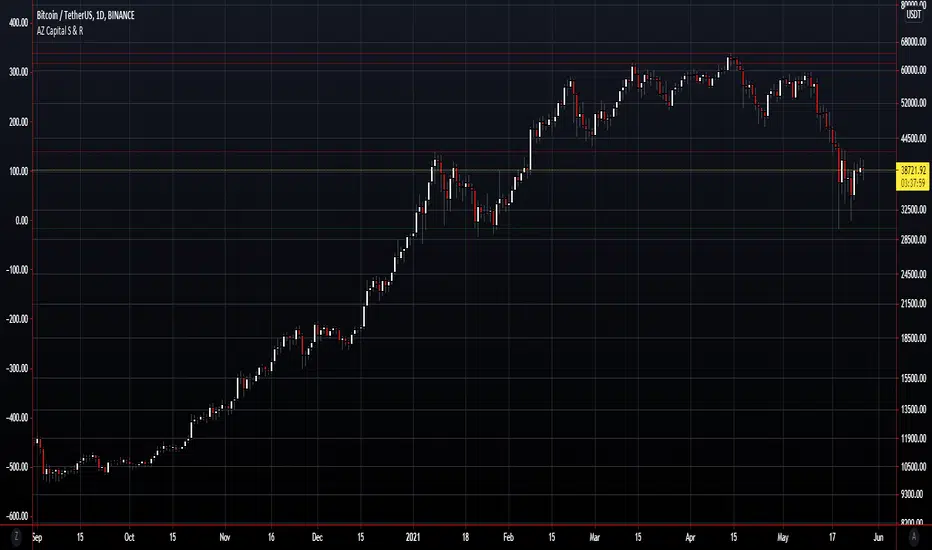Click the 52000.00 price axis label
The height and width of the screenshot is (550, 932).
tap(913, 103)
